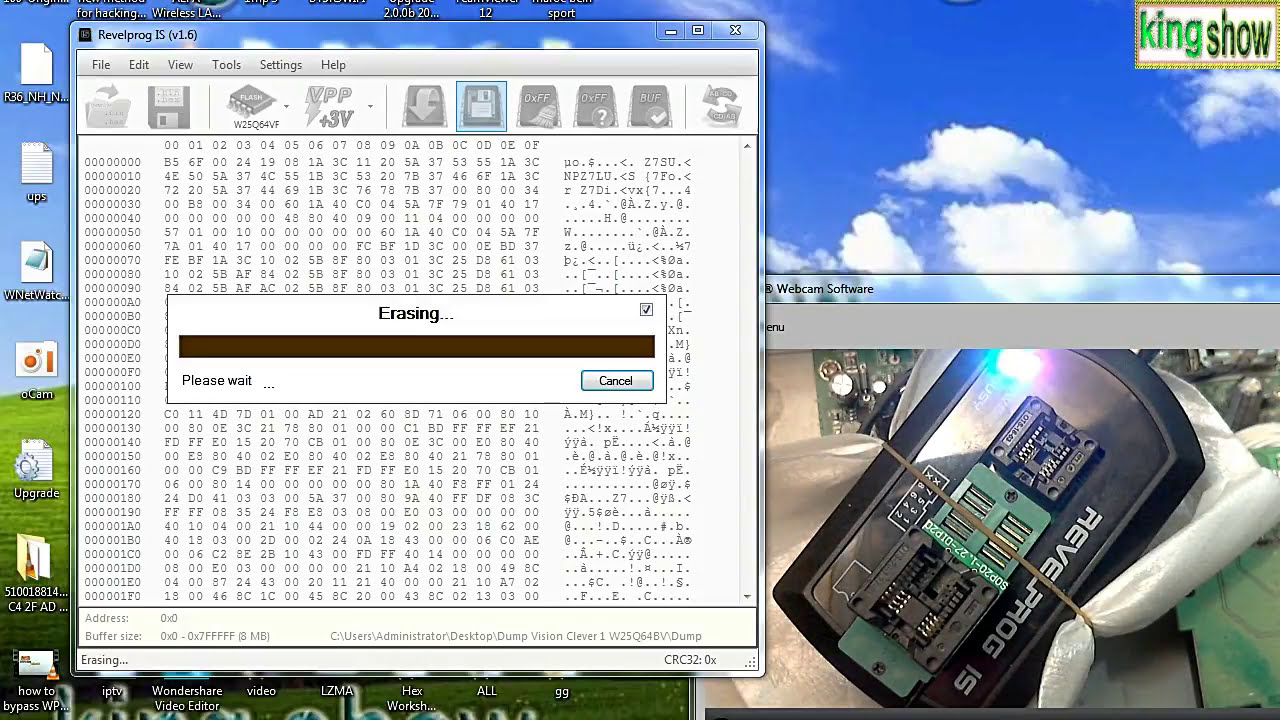Click the Revelprog IS title bar app icon

[86, 35]
